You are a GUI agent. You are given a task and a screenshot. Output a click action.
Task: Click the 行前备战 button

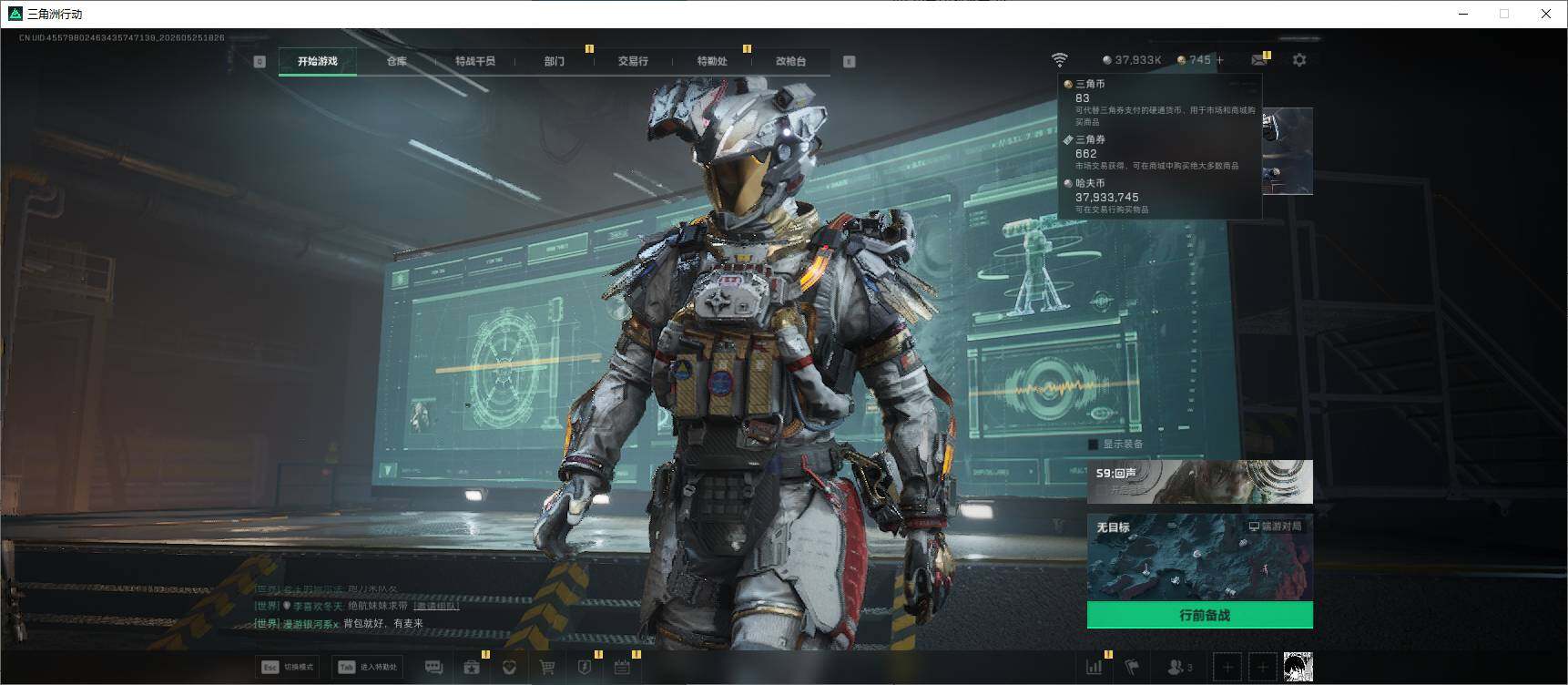1200,615
